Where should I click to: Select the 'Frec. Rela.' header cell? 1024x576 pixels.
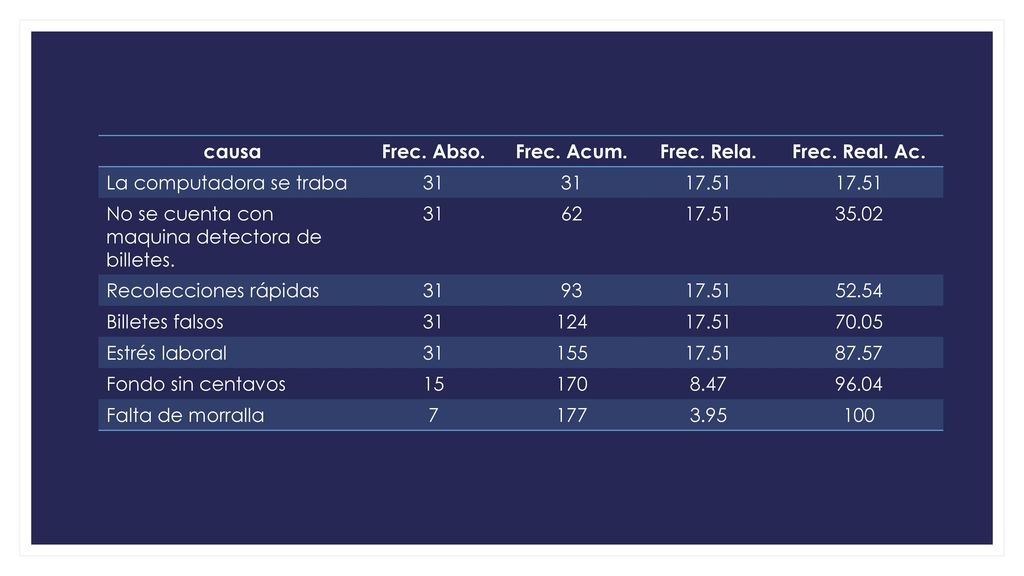(x=708, y=152)
